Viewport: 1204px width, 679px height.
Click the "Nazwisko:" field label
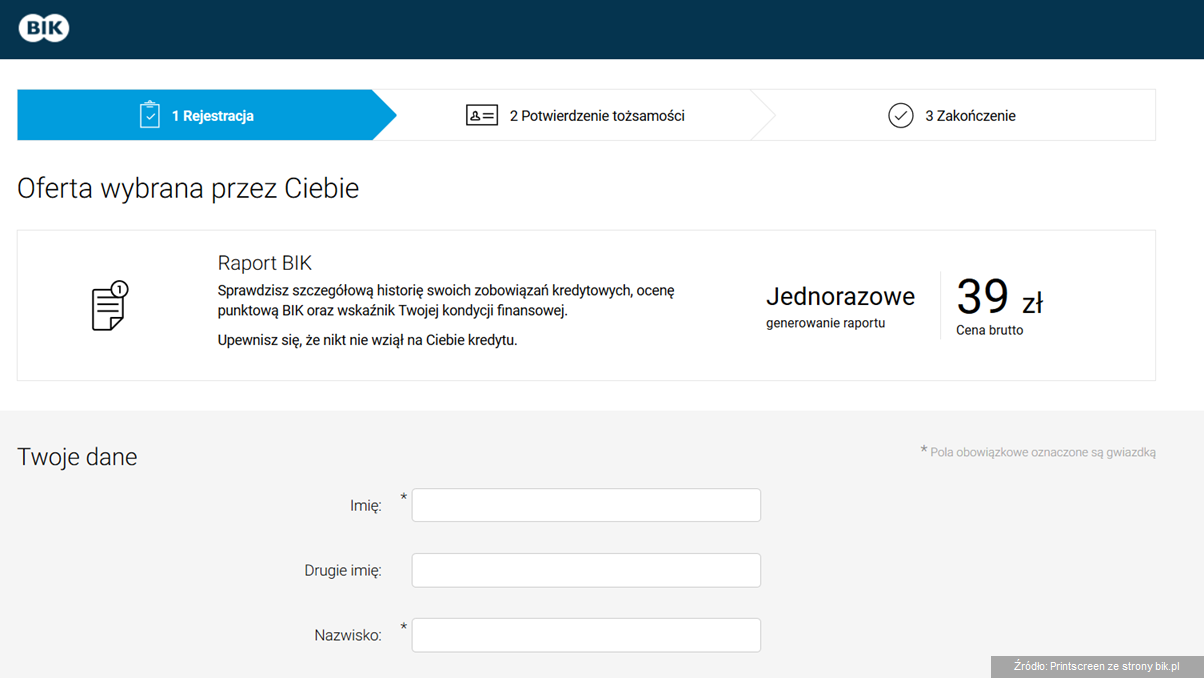click(x=348, y=636)
